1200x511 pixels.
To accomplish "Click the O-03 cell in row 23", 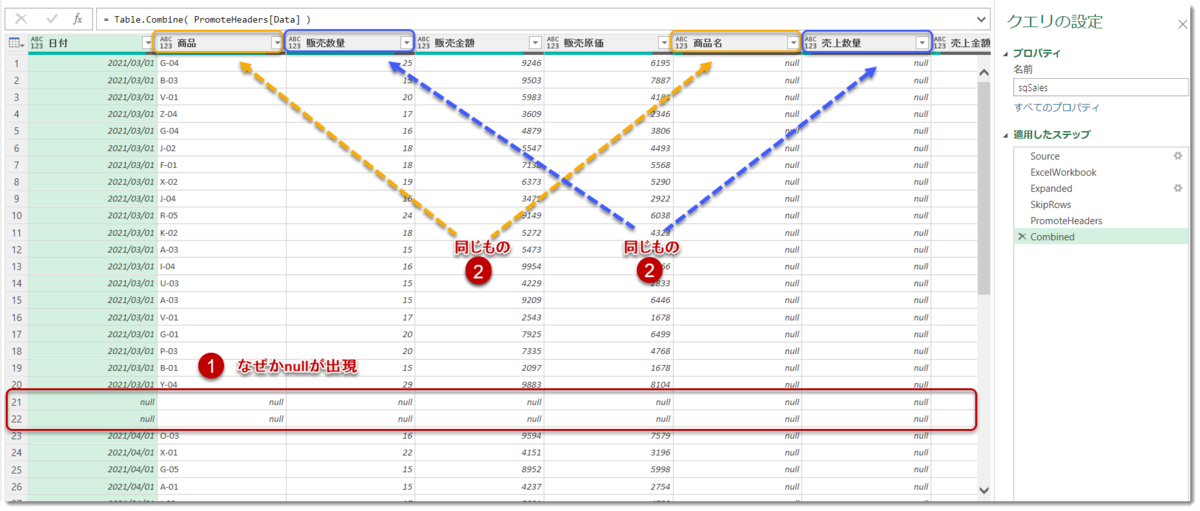I will [x=221, y=436].
